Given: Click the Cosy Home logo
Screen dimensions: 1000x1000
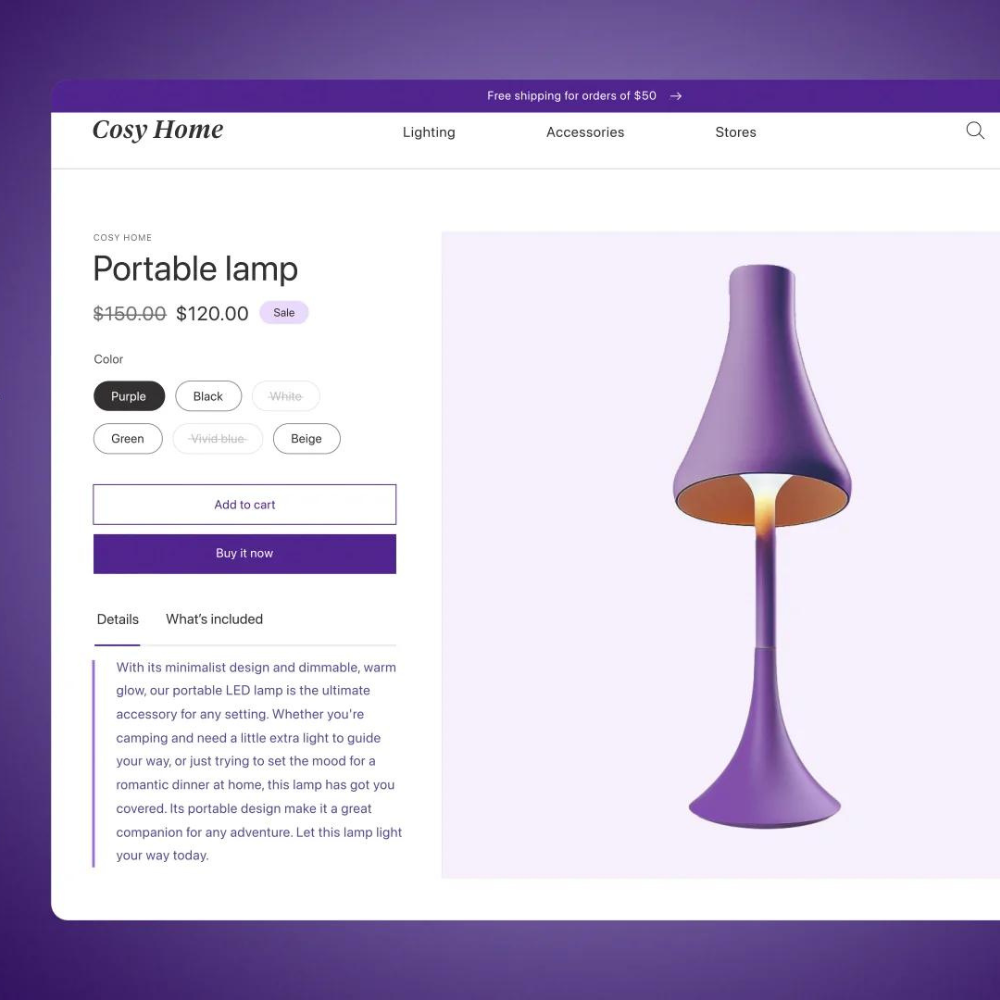Looking at the screenshot, I should [x=158, y=130].
